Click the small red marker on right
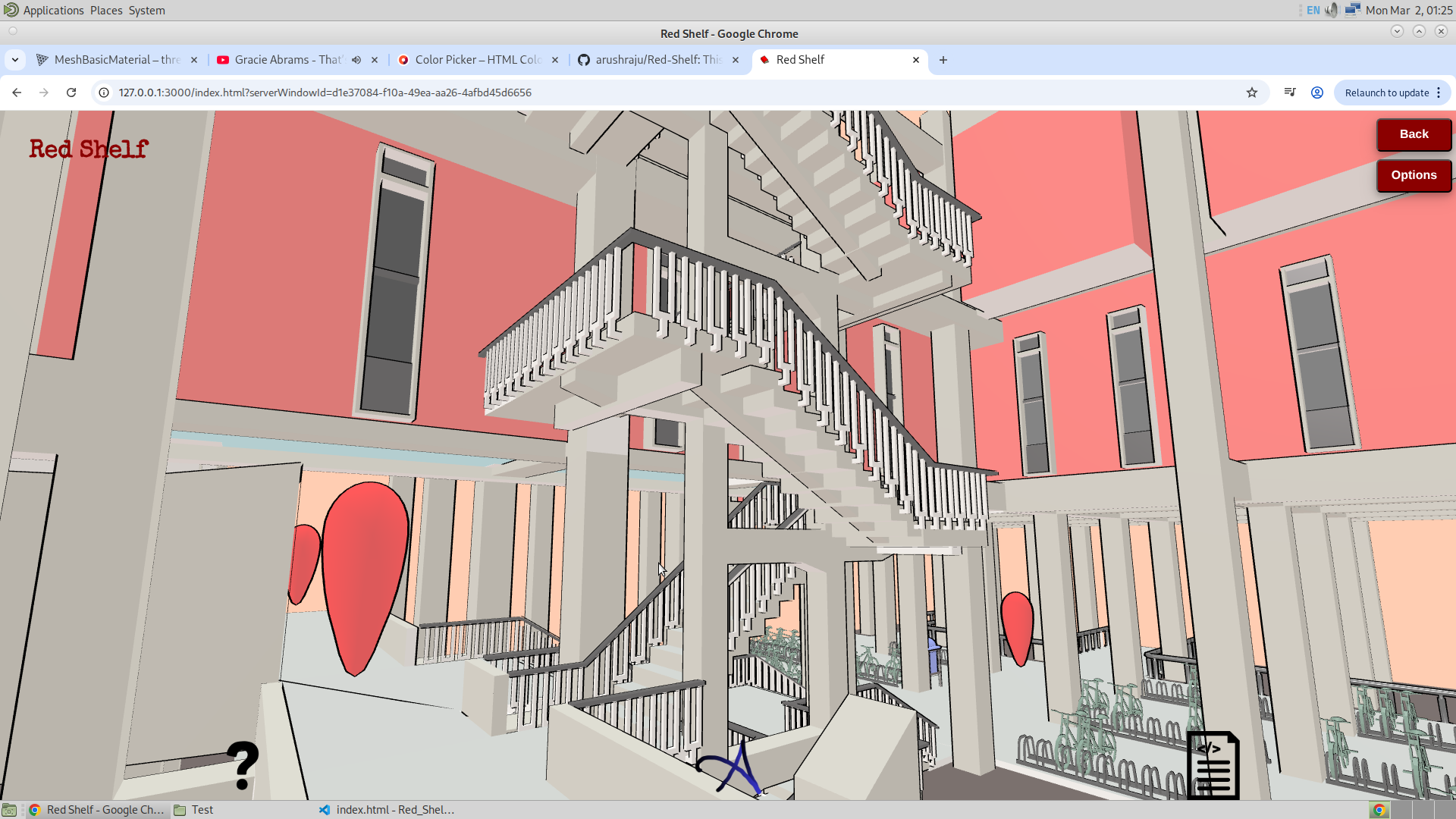The width and height of the screenshot is (1456, 819). (x=1017, y=623)
